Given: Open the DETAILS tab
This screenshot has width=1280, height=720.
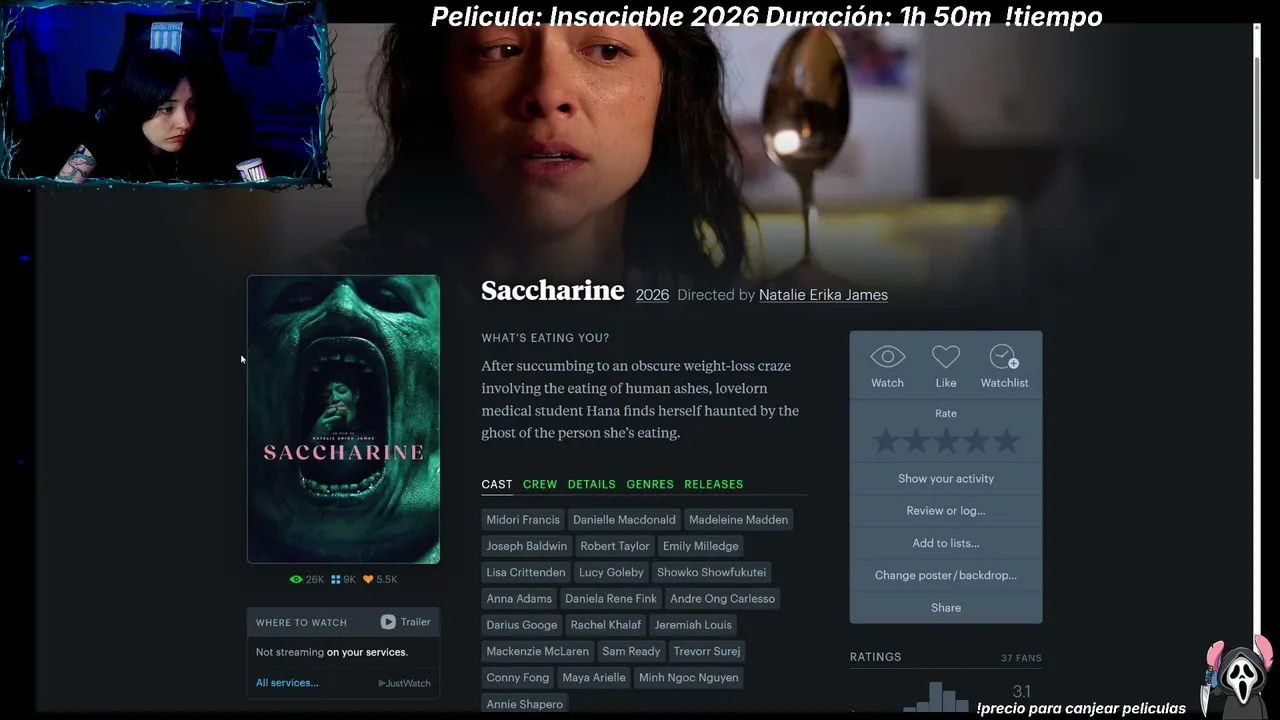Looking at the screenshot, I should (592, 484).
